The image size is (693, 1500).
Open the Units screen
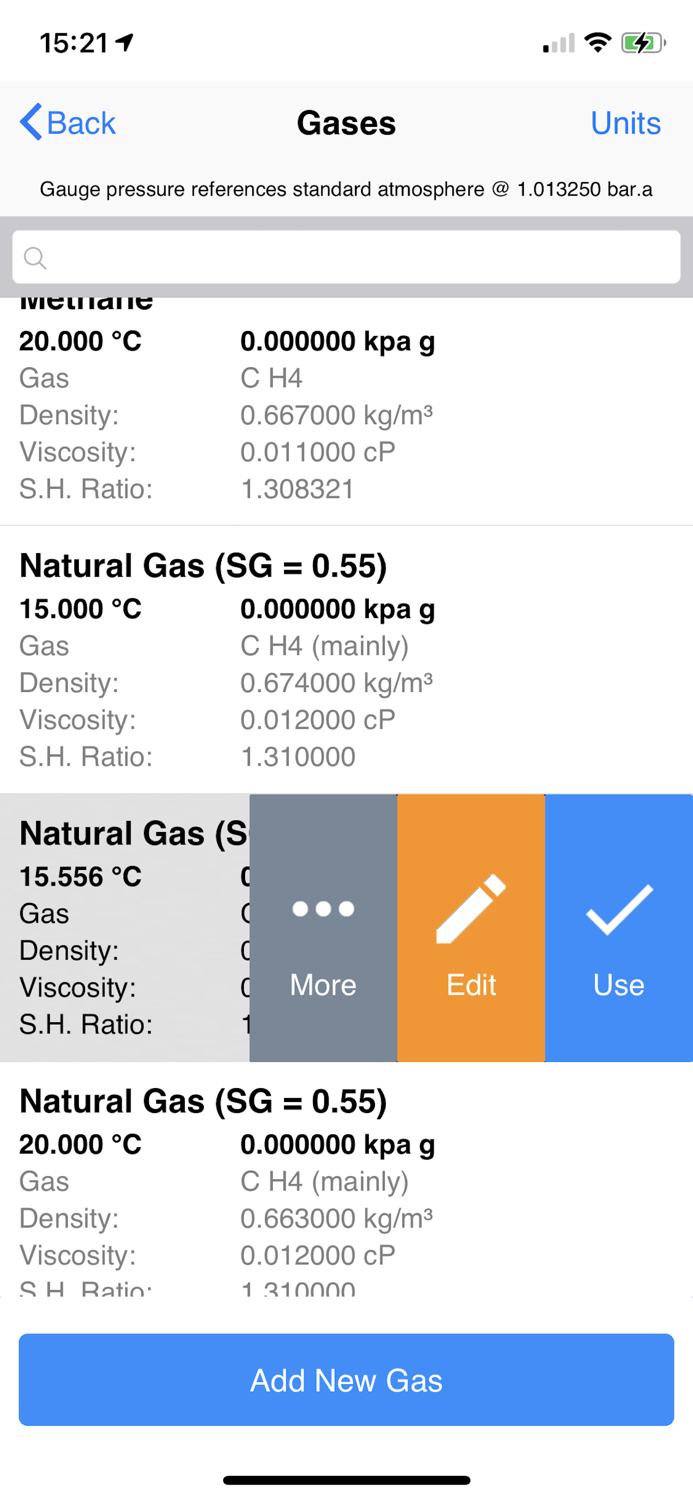pos(626,122)
